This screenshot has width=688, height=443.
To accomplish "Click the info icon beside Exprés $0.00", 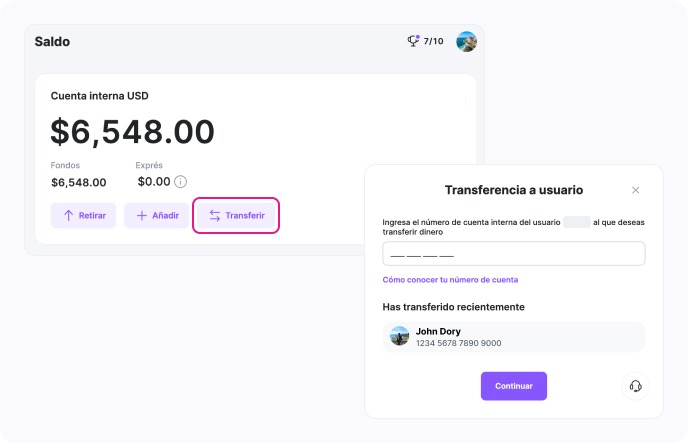I will pos(181,182).
